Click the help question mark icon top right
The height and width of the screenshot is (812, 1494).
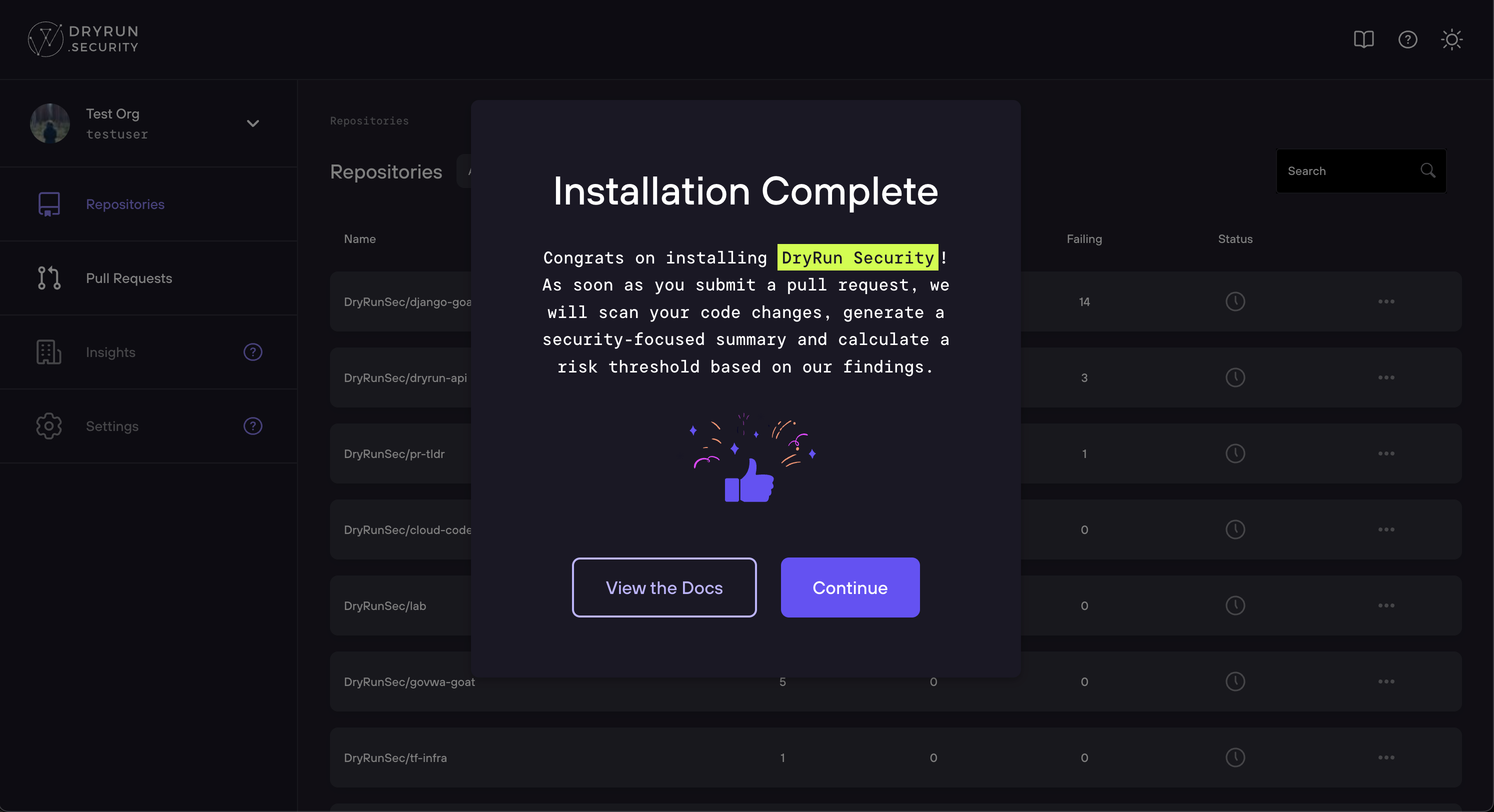point(1408,39)
